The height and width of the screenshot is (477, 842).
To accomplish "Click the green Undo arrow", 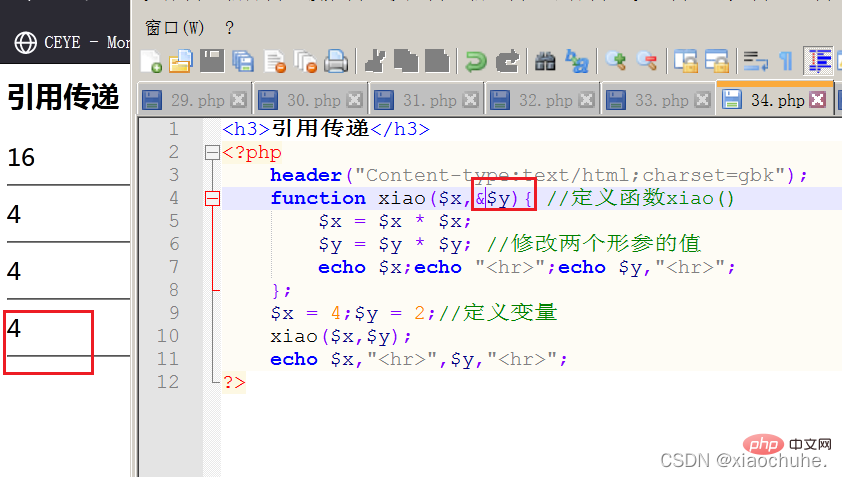I will 476,61.
